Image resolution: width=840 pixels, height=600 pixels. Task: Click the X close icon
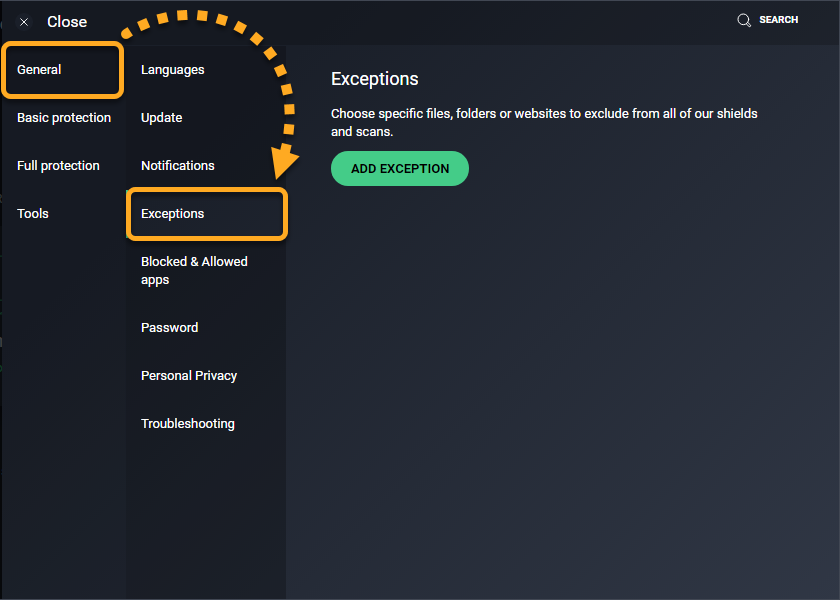[x=24, y=22]
